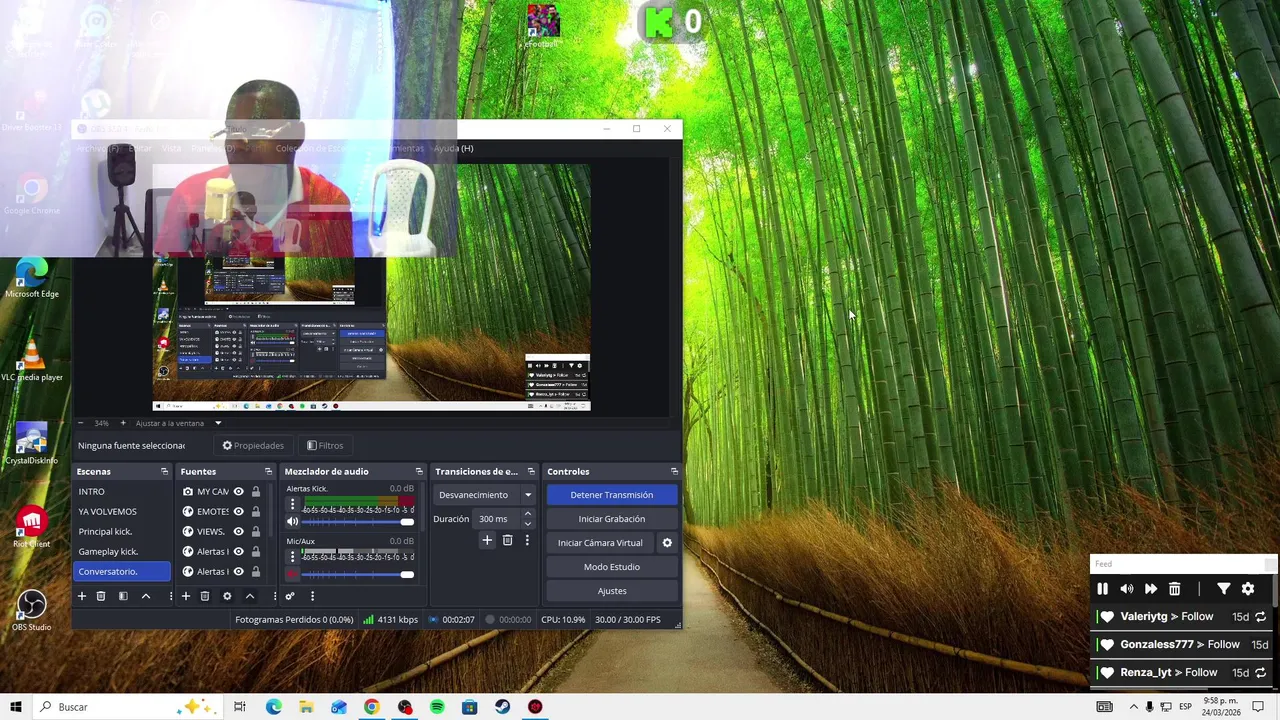Remove source using Fuentes trash icon
The image size is (1280, 720).
[x=205, y=596]
